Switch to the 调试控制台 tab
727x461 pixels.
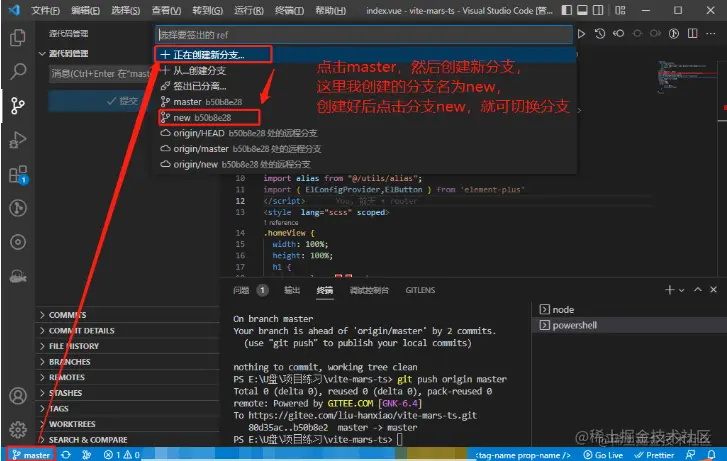coord(369,290)
